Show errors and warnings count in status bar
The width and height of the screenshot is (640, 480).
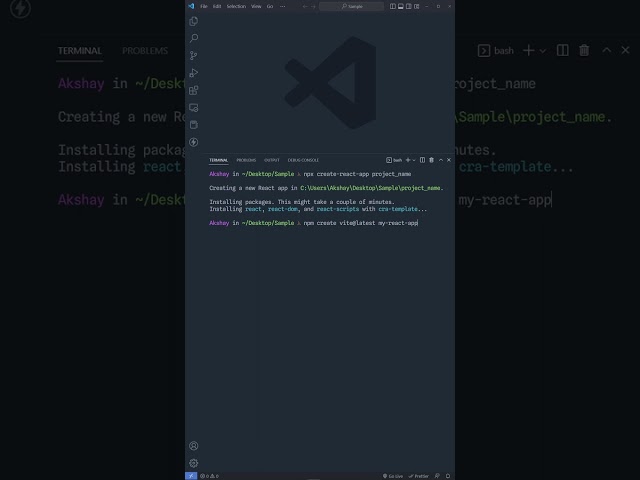[209, 476]
